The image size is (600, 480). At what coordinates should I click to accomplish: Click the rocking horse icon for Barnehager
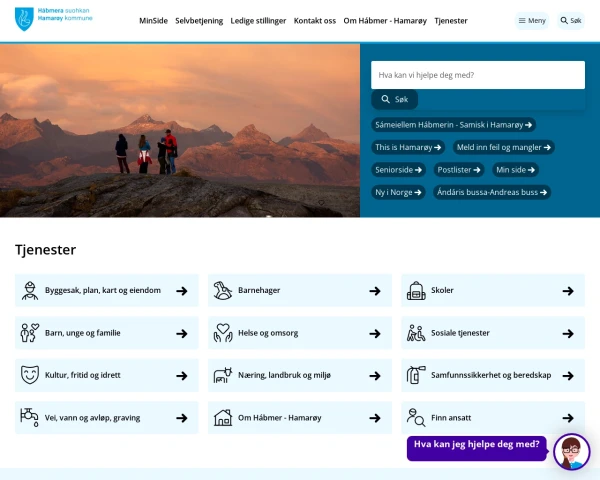(223, 291)
